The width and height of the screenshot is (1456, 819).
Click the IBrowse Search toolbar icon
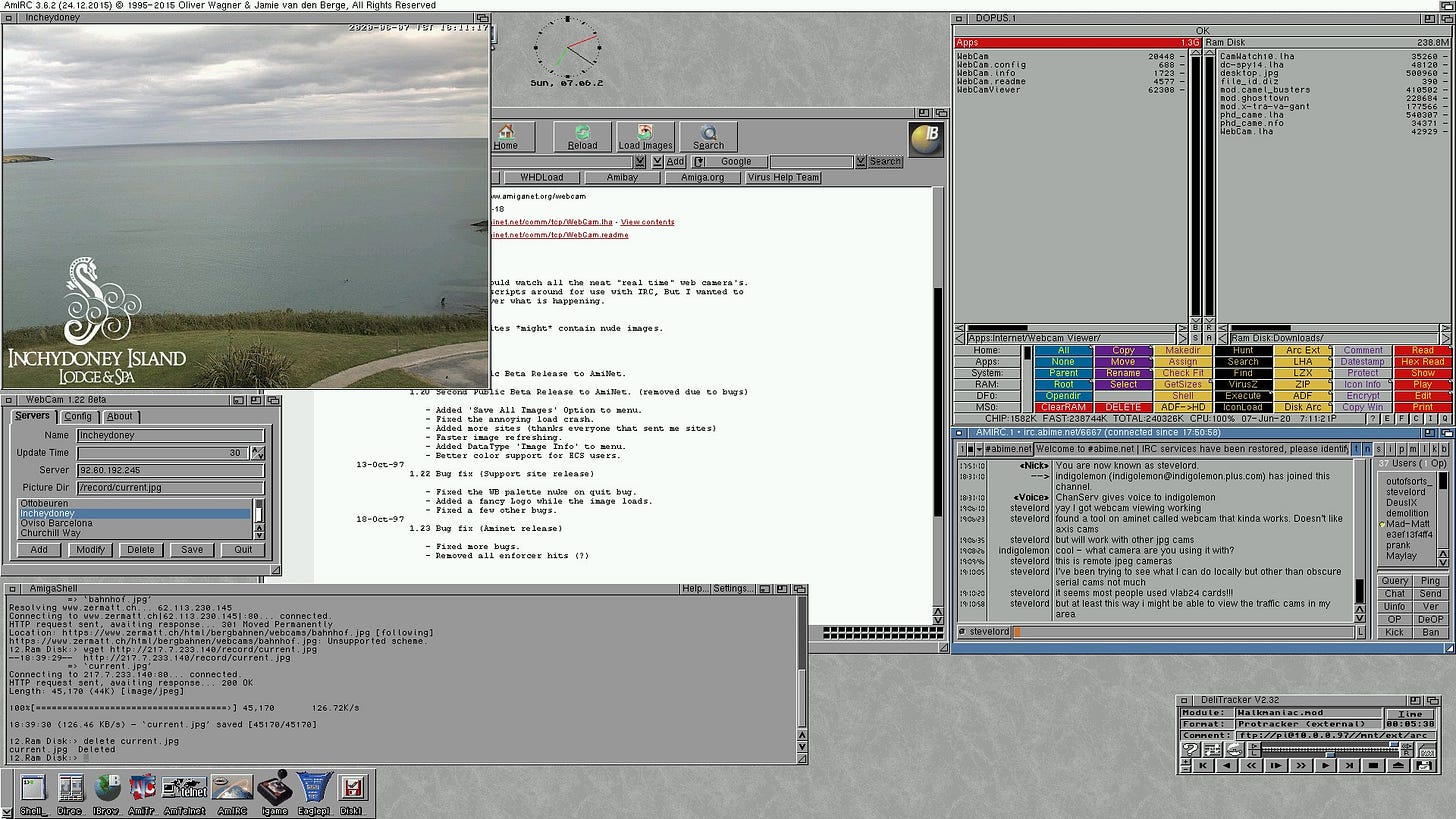pyautogui.click(x=709, y=137)
